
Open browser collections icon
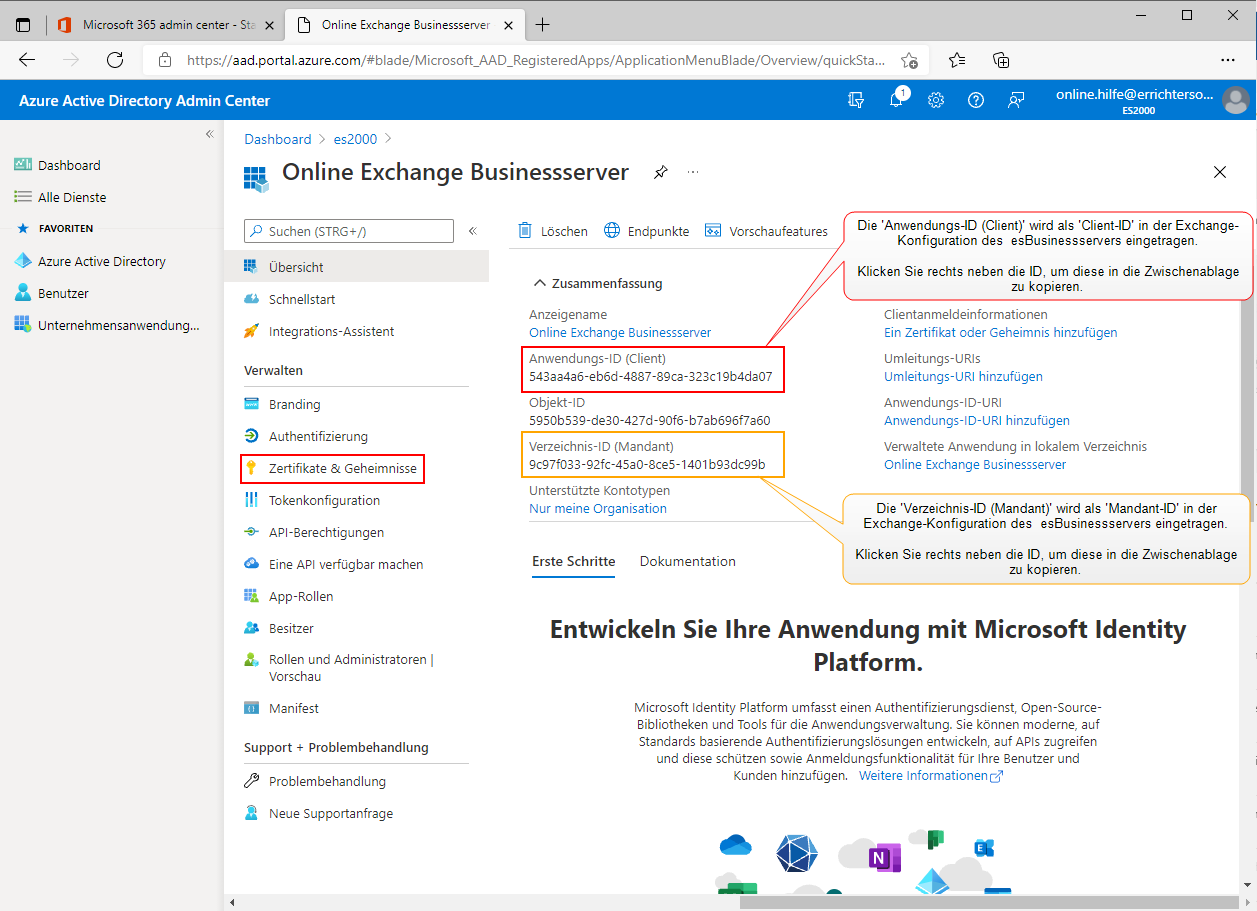point(1001,60)
